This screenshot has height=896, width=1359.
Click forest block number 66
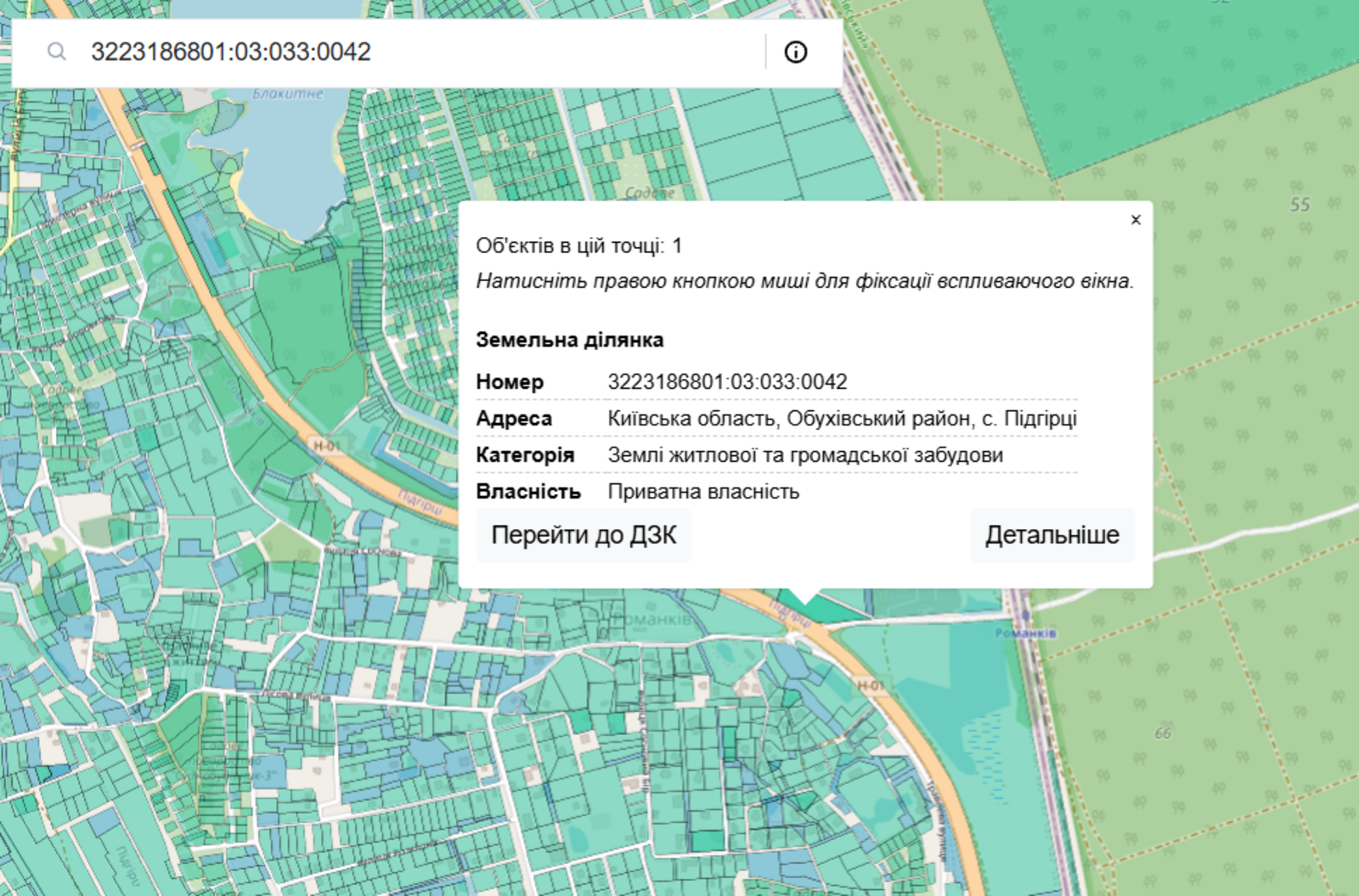tap(1163, 733)
